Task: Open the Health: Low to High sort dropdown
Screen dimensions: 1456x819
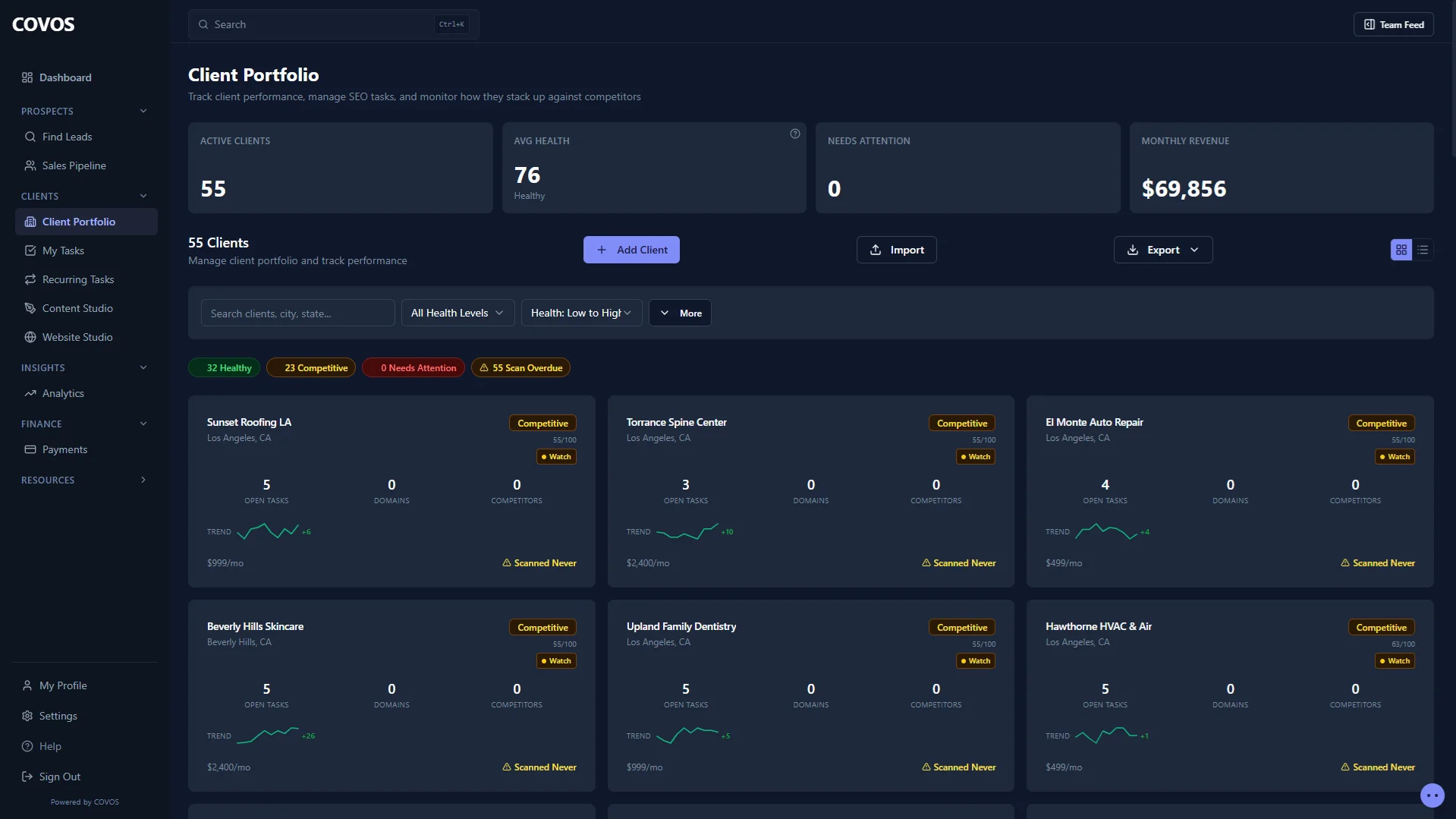Action: click(x=580, y=312)
